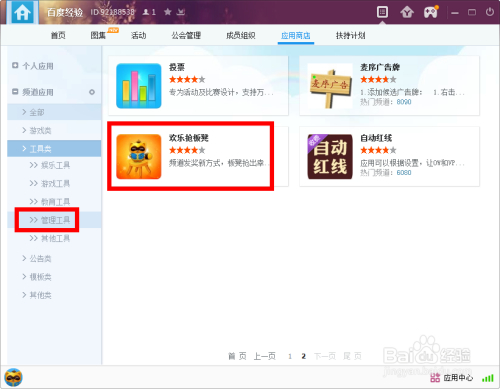Screen dimensions: 500x389
Task: Click the 麦序广告牌 app title
Action: click(380, 67)
